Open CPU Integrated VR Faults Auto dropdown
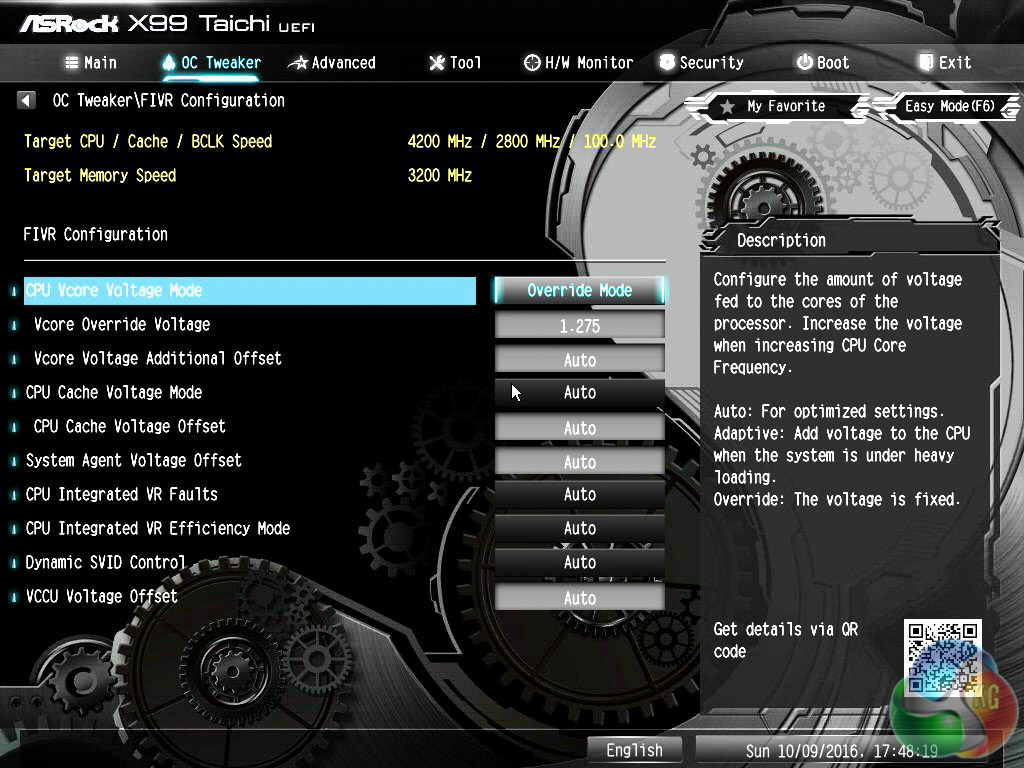This screenshot has width=1024, height=768. tap(579, 494)
